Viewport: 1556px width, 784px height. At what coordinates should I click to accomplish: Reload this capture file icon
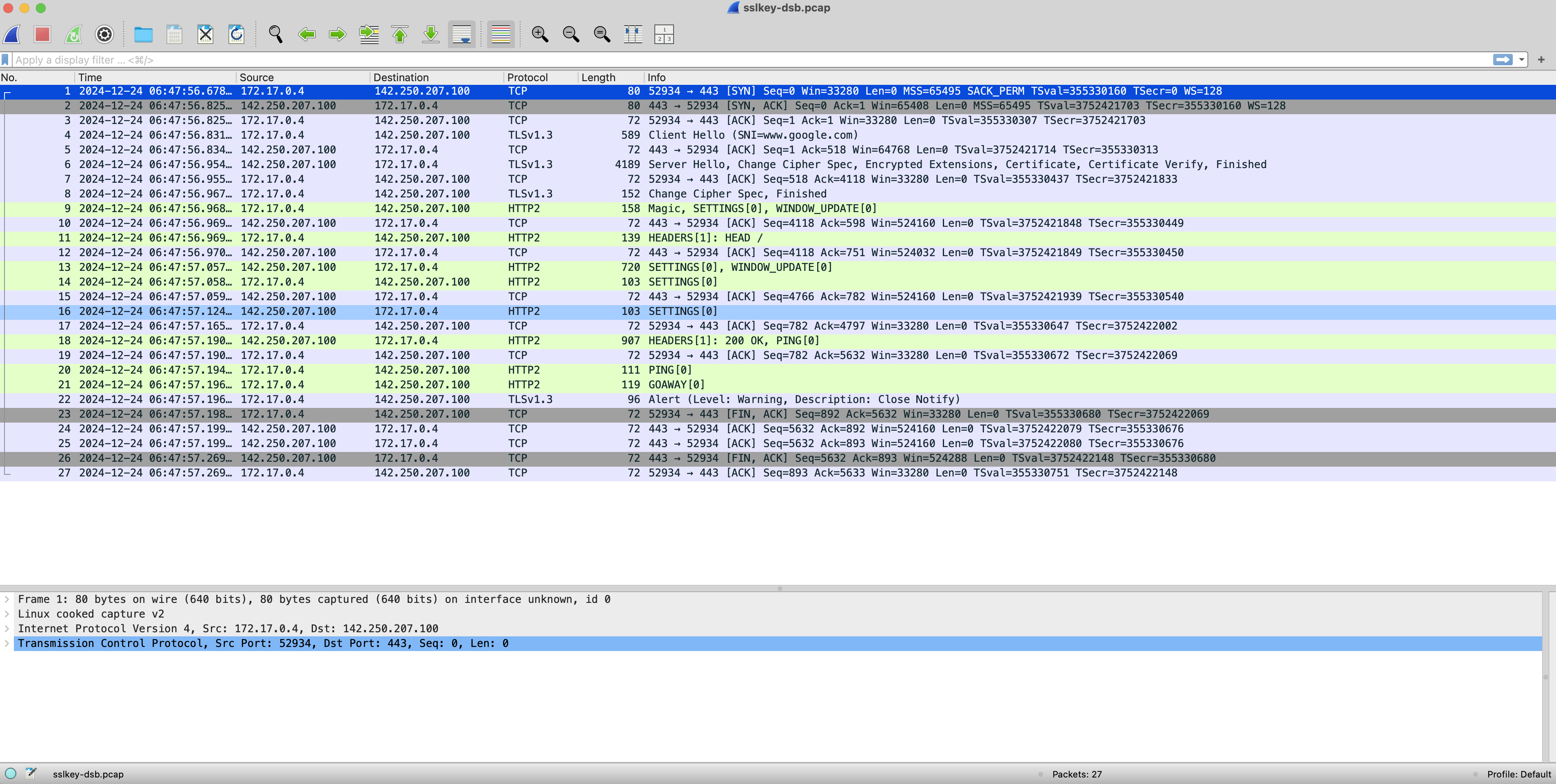click(x=236, y=34)
